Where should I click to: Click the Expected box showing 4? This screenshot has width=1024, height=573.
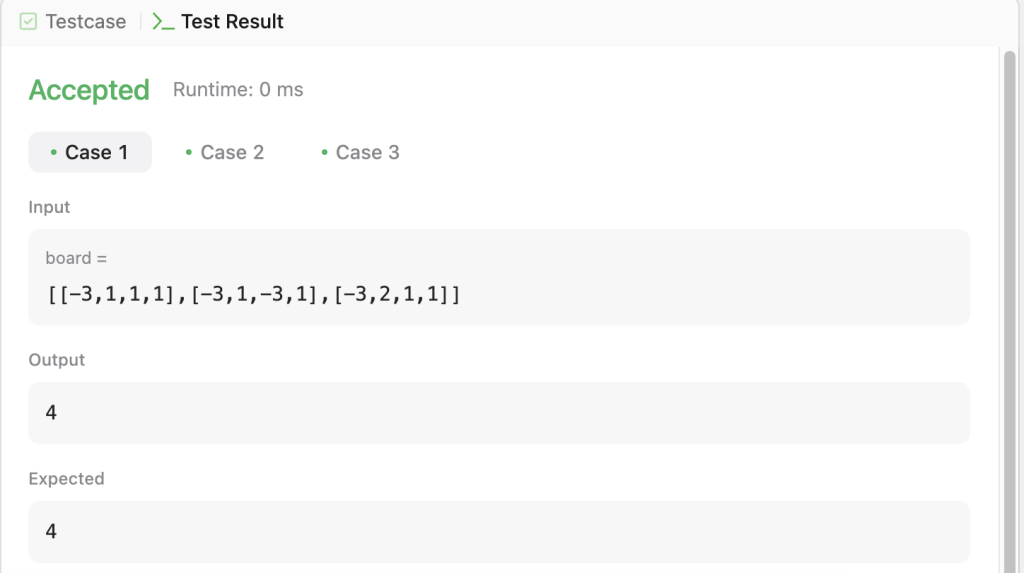point(499,532)
